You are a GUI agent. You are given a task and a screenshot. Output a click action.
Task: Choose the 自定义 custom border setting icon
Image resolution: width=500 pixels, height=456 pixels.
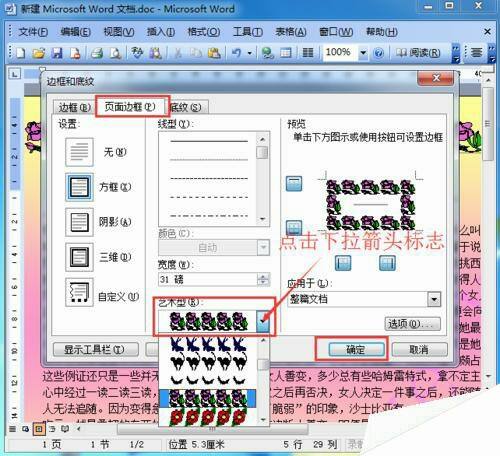click(x=79, y=292)
